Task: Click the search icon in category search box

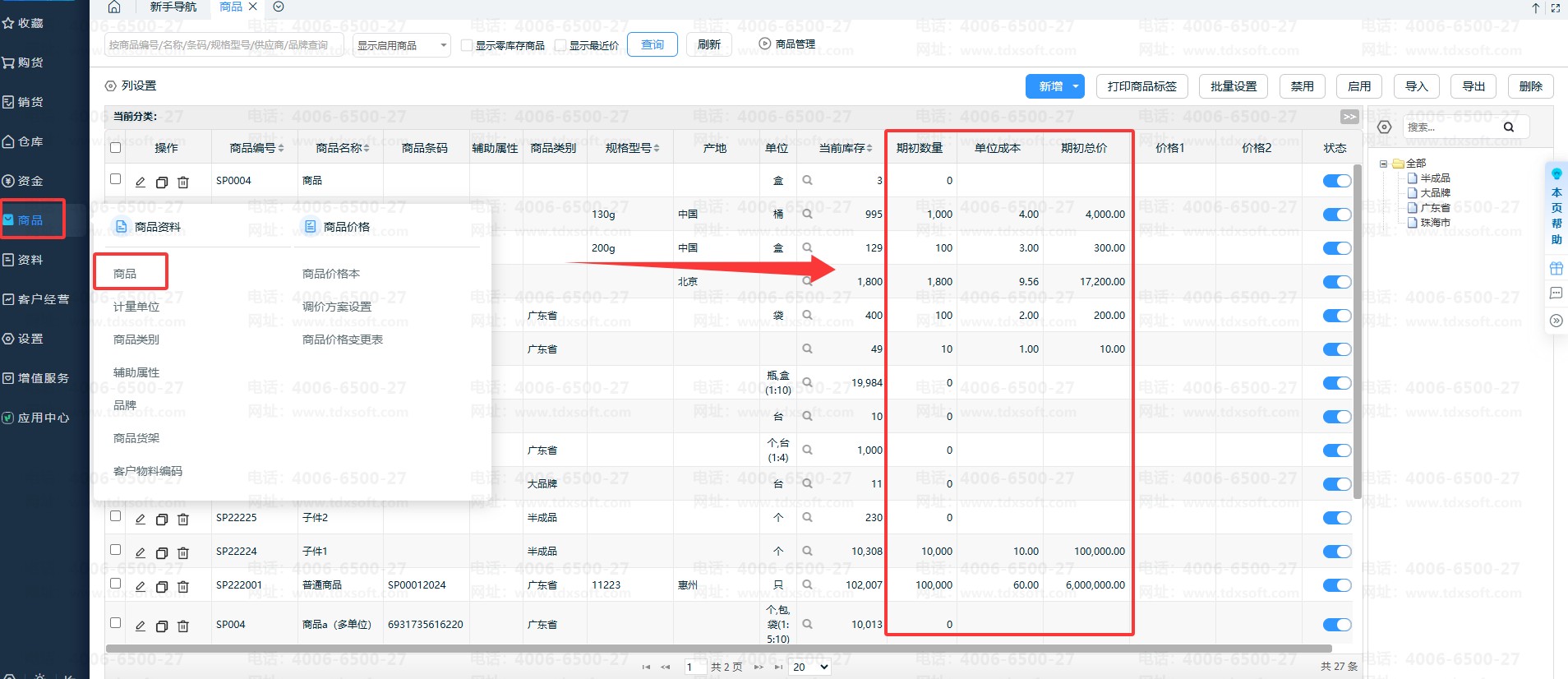Action: click(x=1508, y=127)
